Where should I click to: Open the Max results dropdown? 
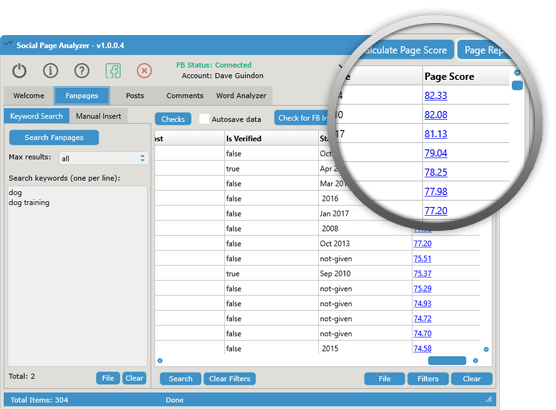click(104, 158)
